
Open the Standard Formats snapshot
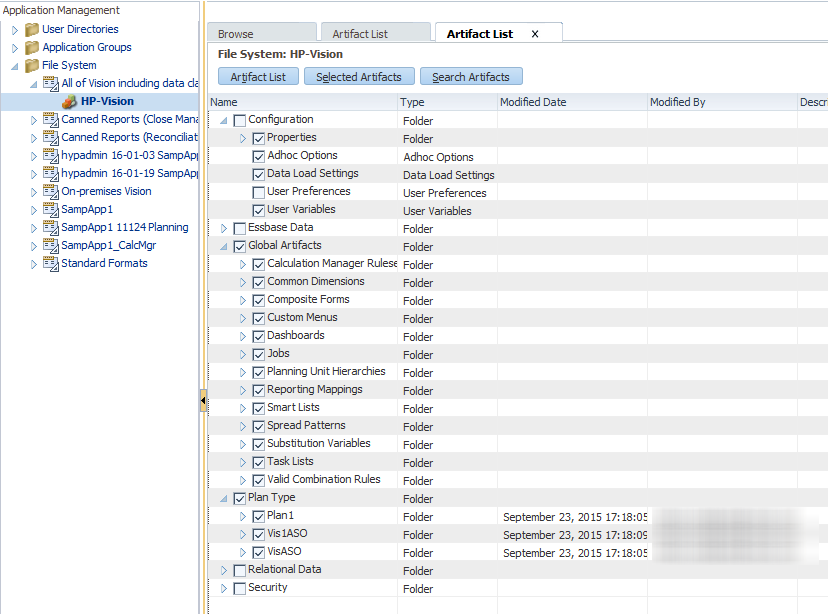104,263
